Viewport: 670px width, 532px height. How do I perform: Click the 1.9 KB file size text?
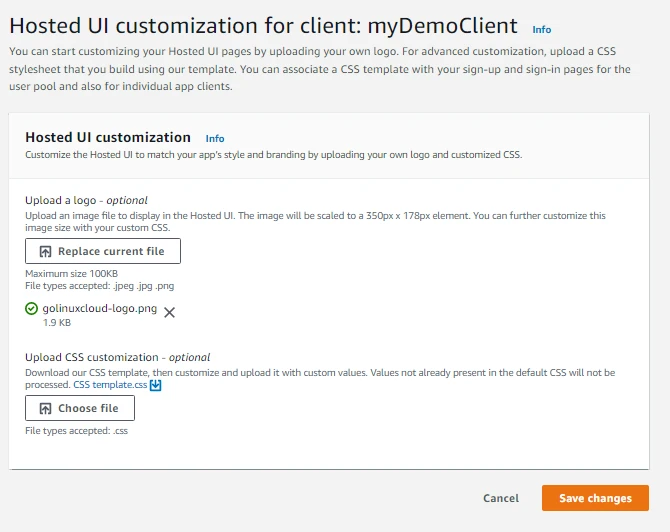pyautogui.click(x=56, y=324)
